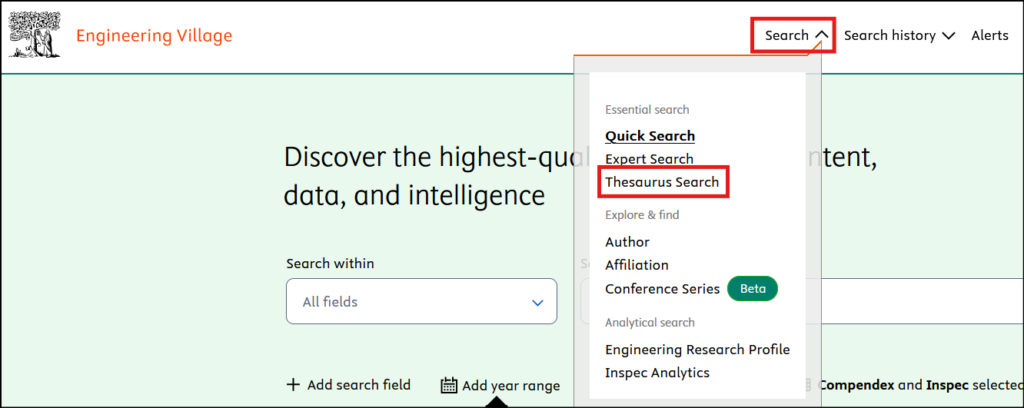Image resolution: width=1024 pixels, height=408 pixels.
Task: Click the calendar icon for year range
Action: (449, 385)
